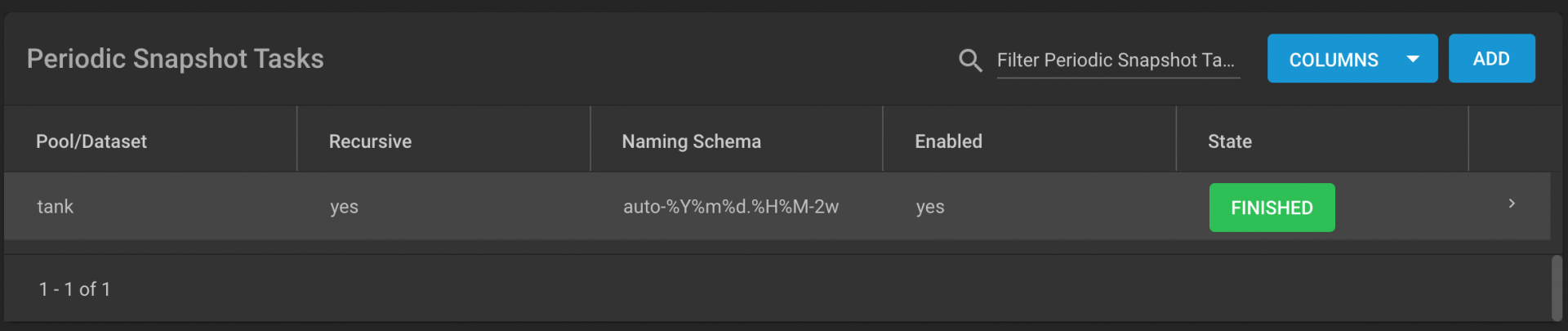Focus the Filter Periodic Snapshot Tasks field
Viewport: 1568px width, 331px height.
click(1118, 60)
